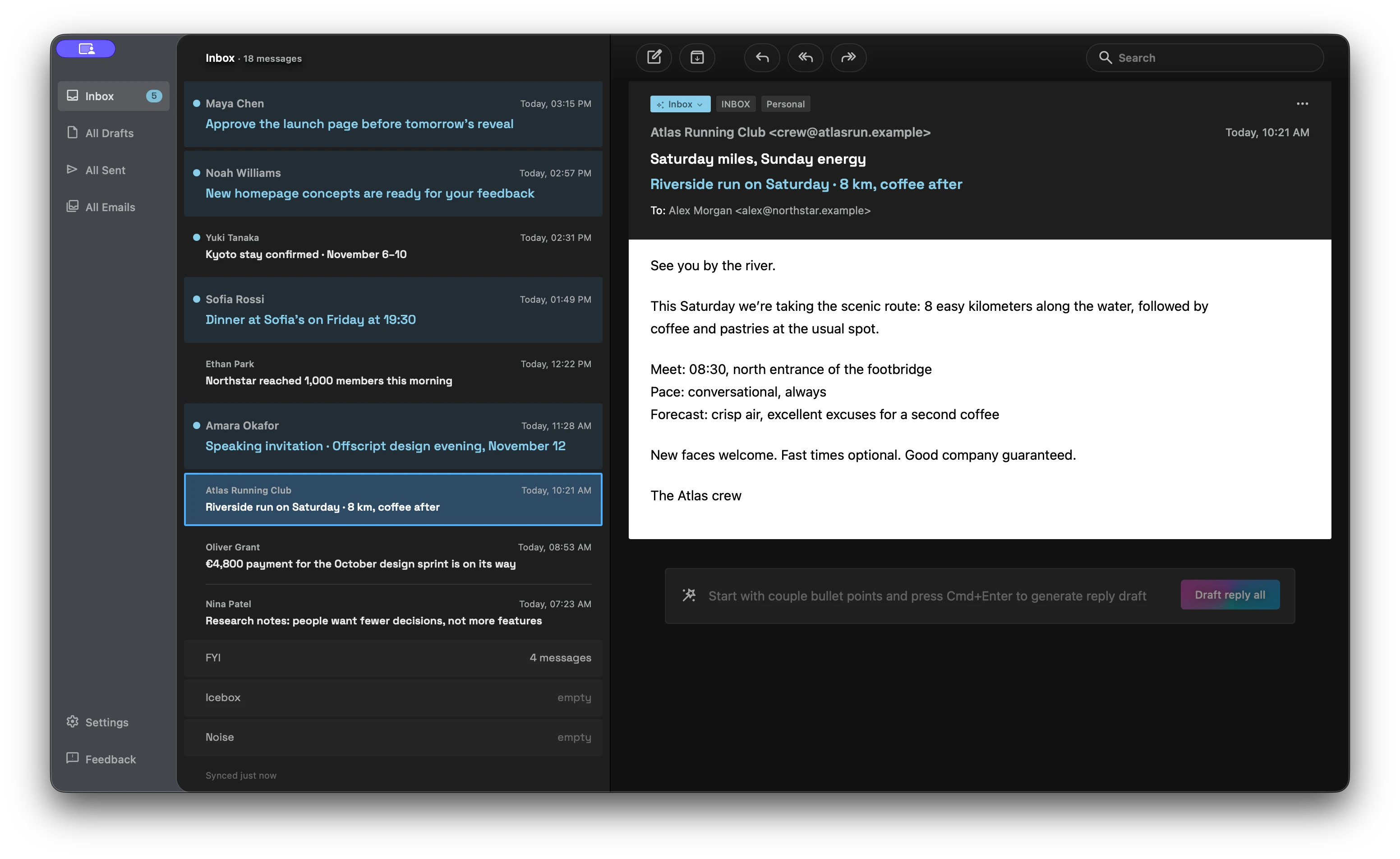The width and height of the screenshot is (1400, 859).
Task: Open Maya Chen's launch page email
Action: (393, 114)
